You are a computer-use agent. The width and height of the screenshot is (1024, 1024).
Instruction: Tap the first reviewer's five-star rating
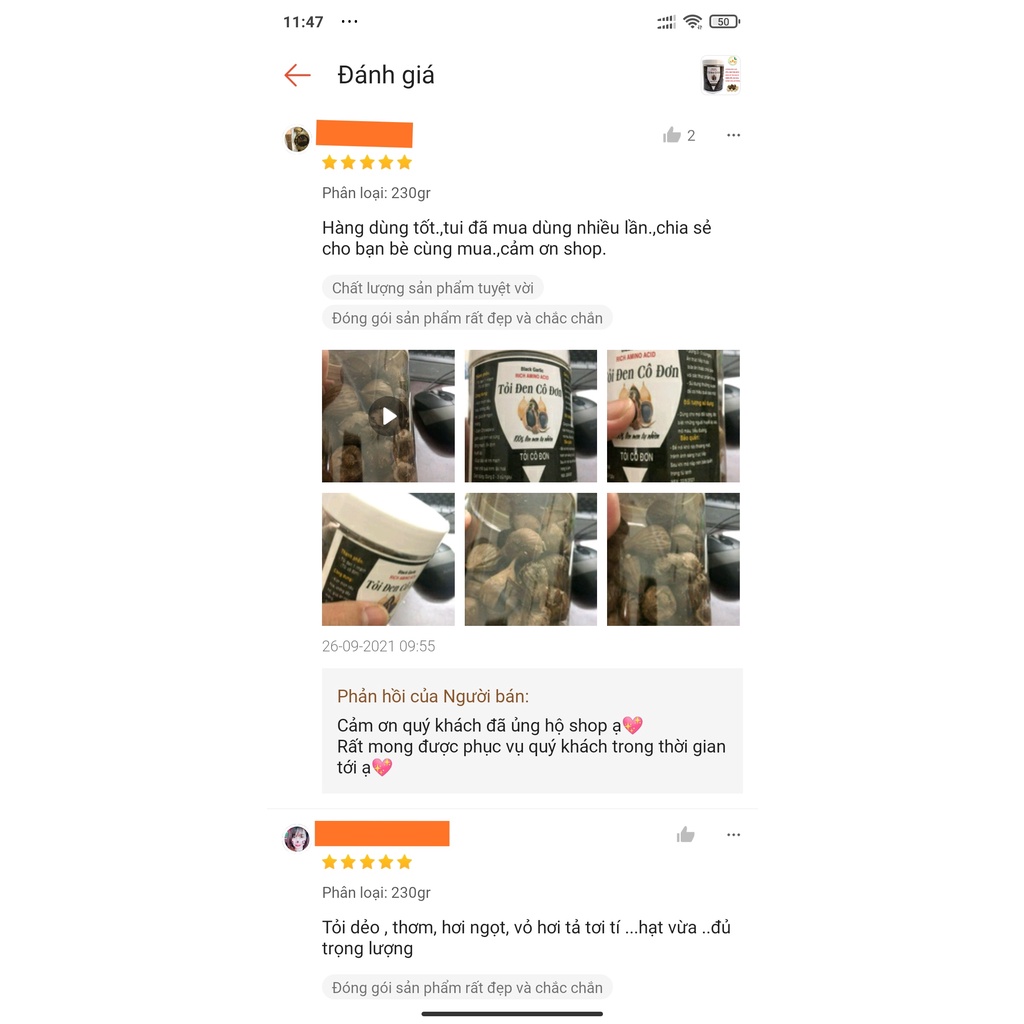click(x=367, y=163)
